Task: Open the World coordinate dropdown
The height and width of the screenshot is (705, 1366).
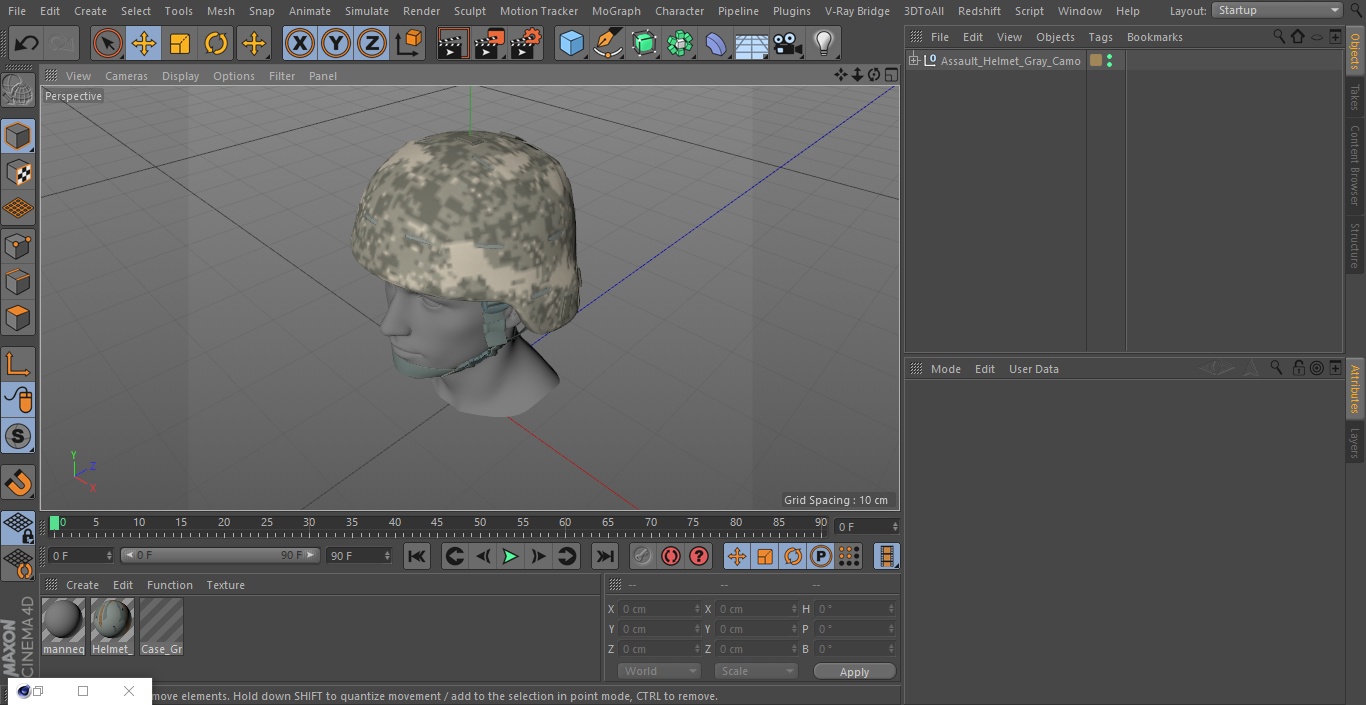Action: pyautogui.click(x=659, y=671)
